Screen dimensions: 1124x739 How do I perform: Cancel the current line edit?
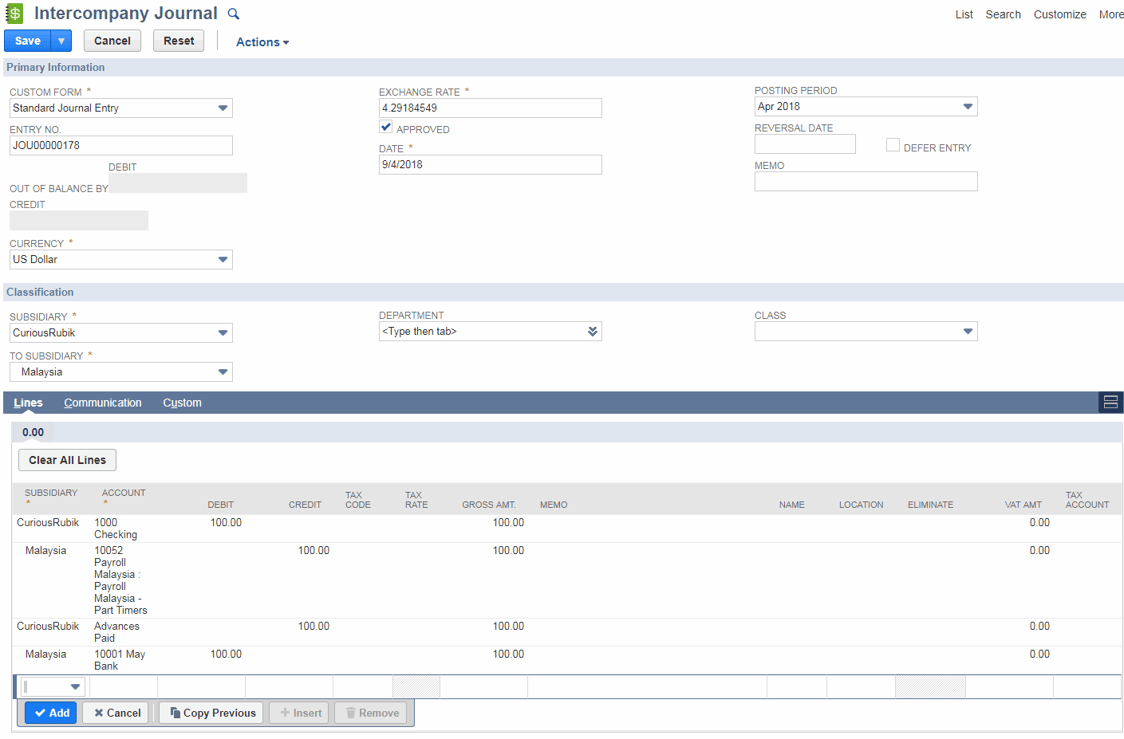(x=116, y=713)
